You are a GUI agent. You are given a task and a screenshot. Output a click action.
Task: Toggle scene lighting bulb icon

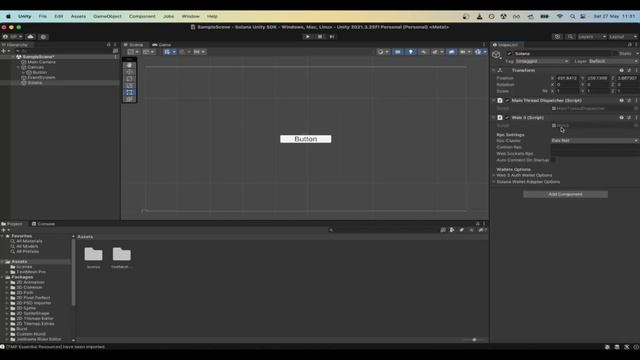(x=411, y=52)
